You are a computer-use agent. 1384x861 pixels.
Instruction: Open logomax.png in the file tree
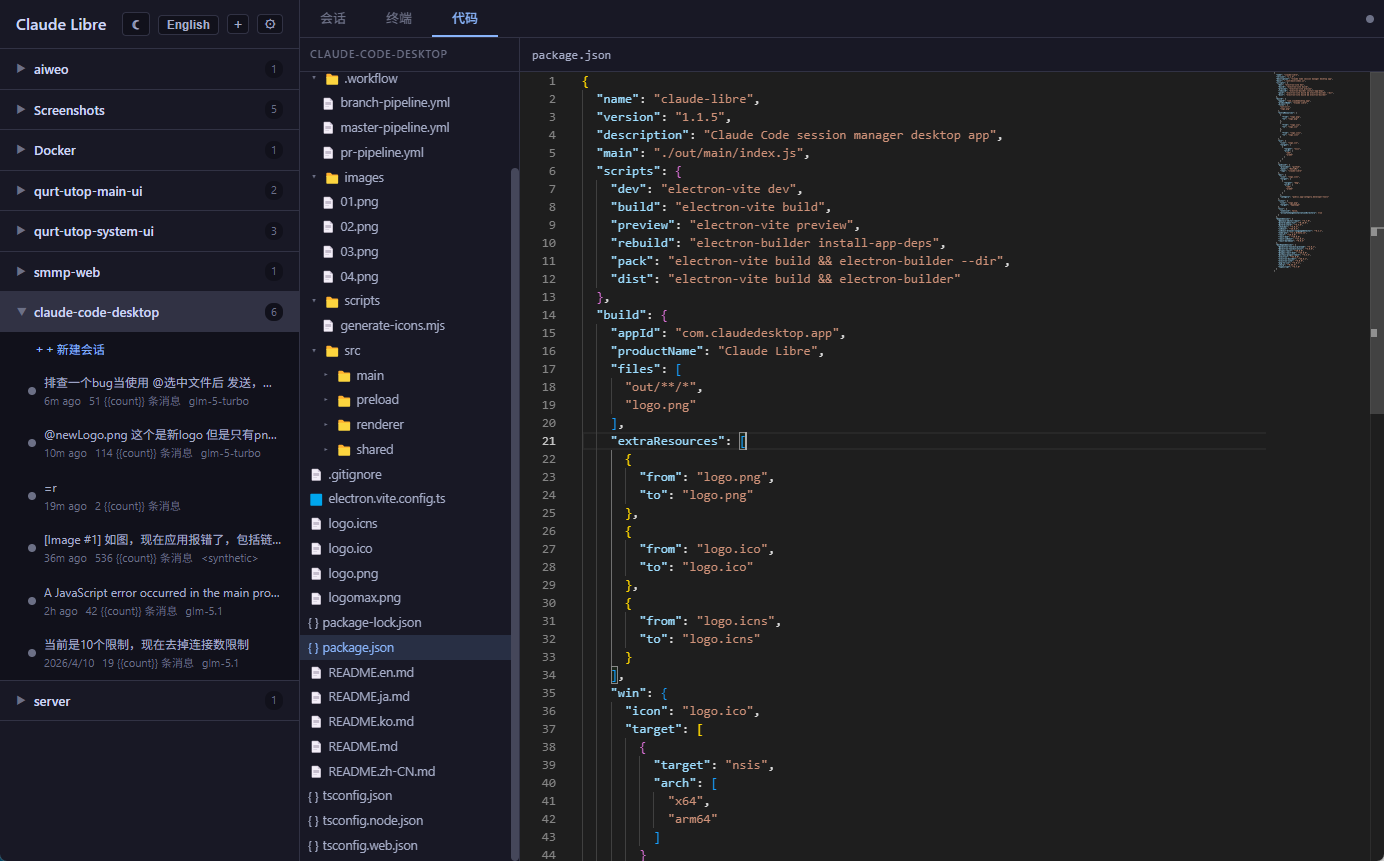coord(364,598)
